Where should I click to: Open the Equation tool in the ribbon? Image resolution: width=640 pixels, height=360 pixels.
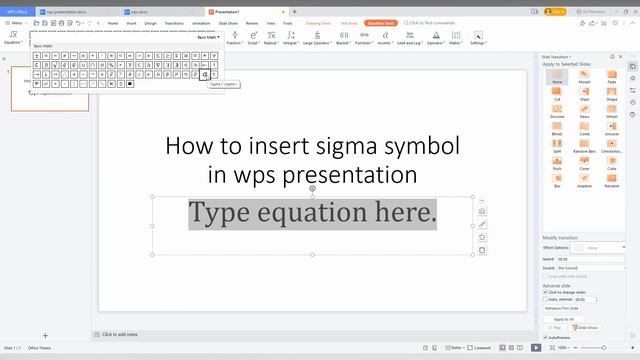tap(13, 37)
